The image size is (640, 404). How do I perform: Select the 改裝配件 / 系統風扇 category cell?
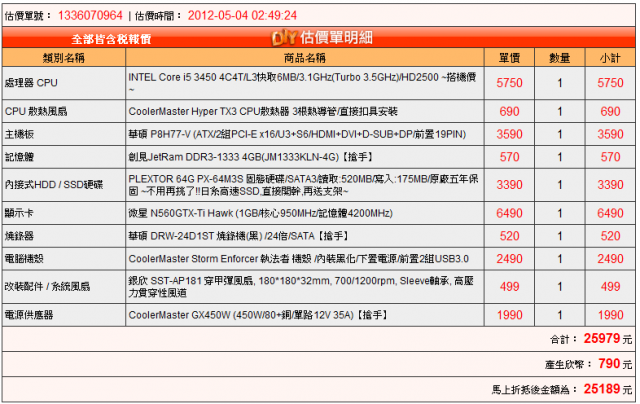pos(64,286)
